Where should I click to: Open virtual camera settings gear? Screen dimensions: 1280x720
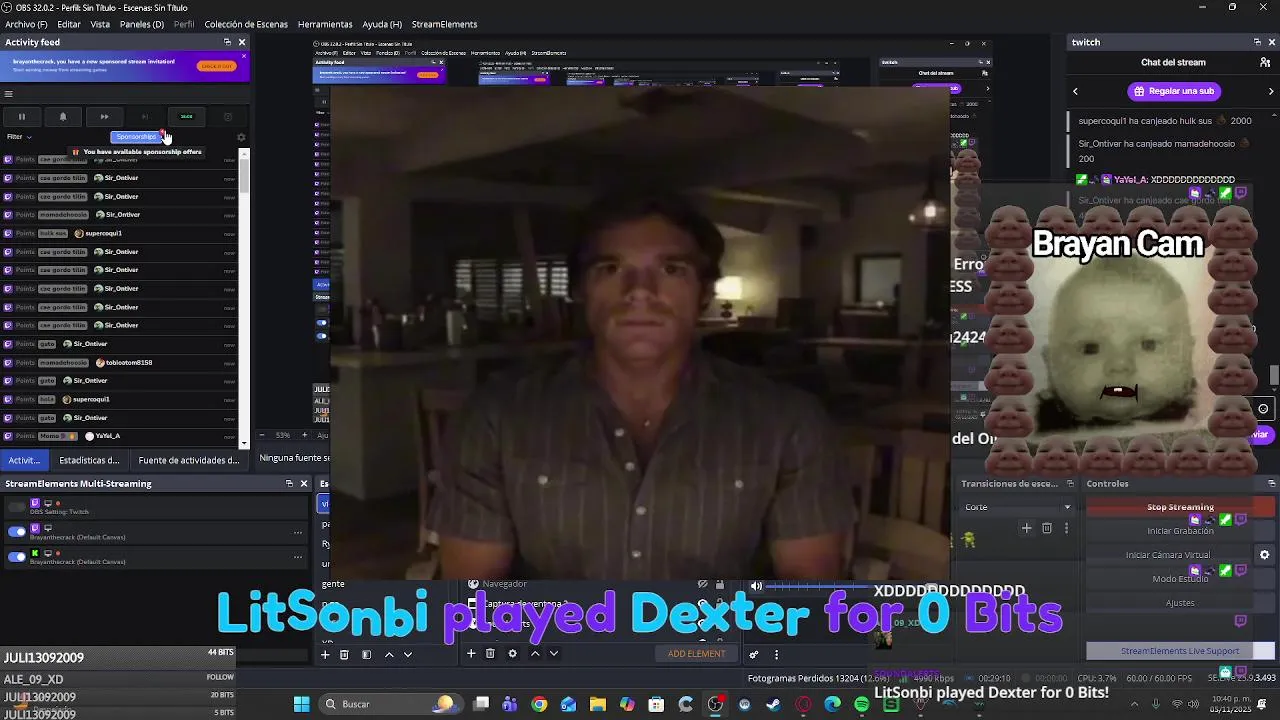pyautogui.click(x=1264, y=555)
